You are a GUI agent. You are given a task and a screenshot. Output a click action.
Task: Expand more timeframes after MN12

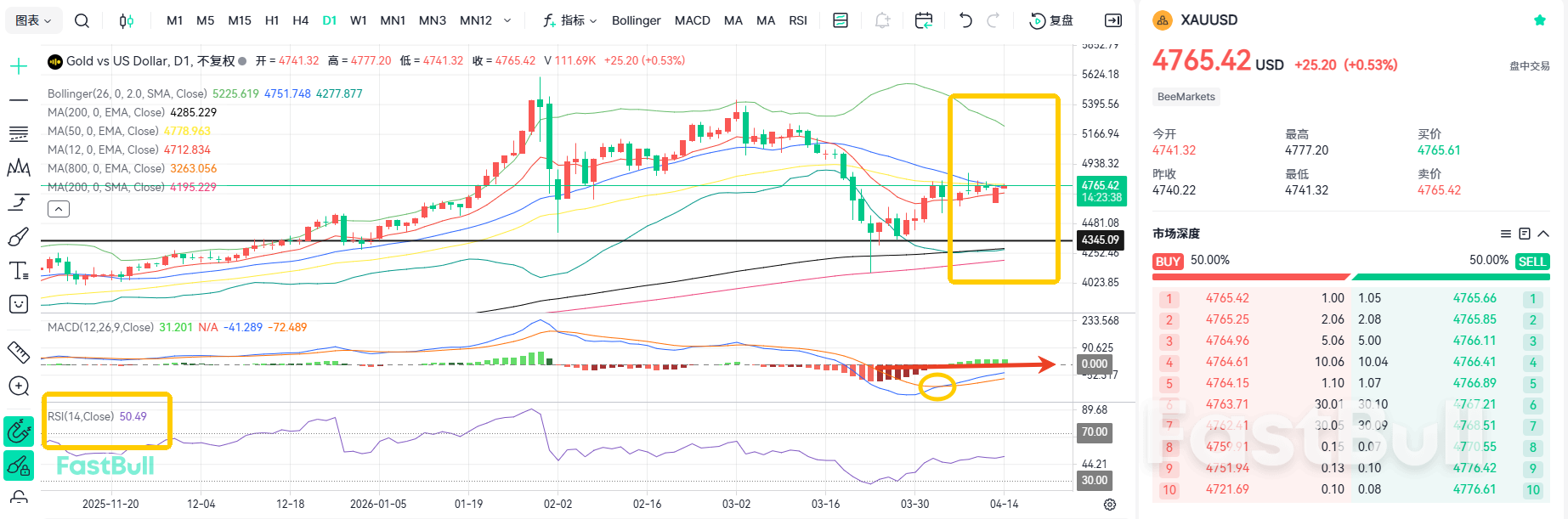tap(507, 20)
